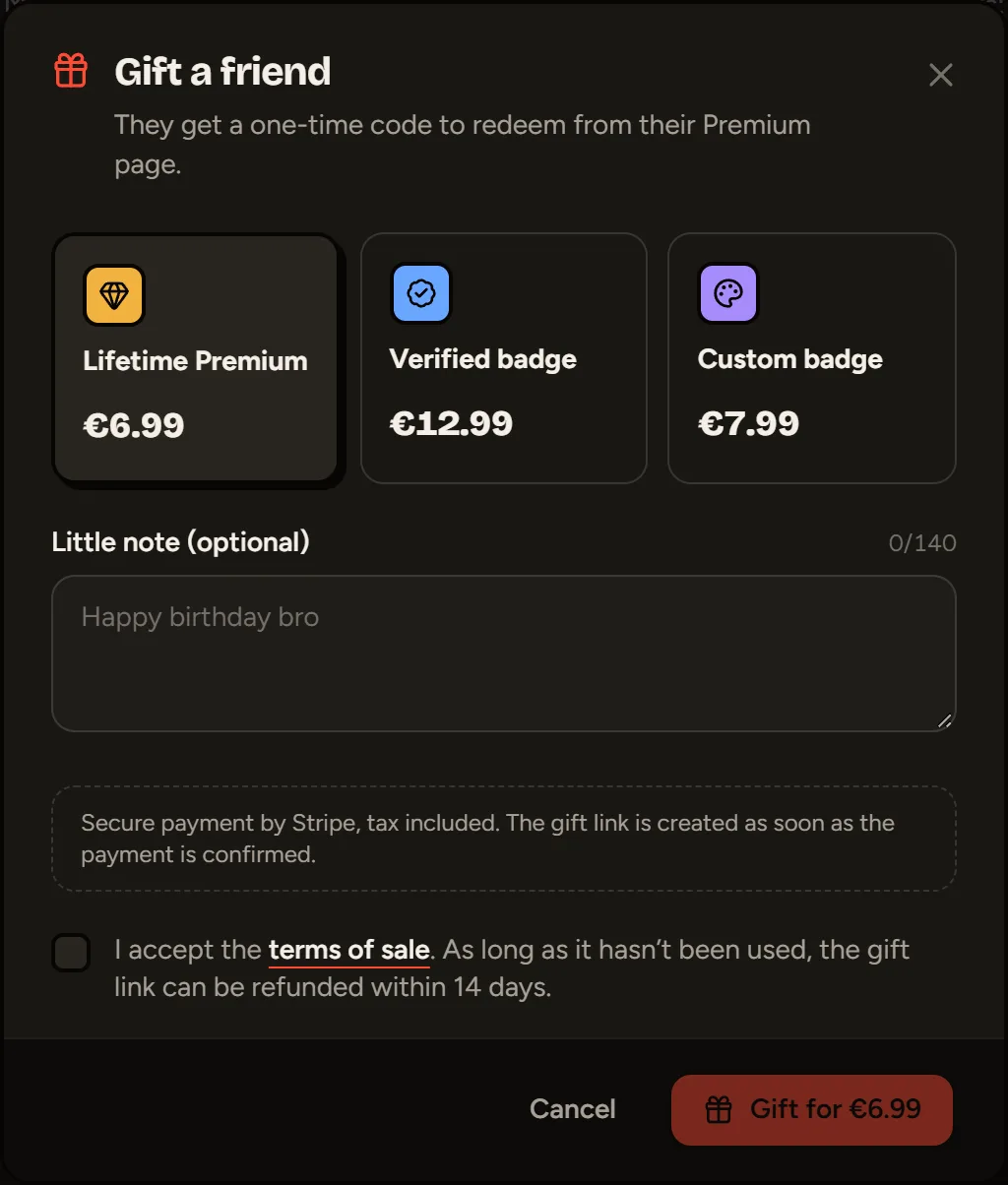
Task: Choose the Verified badge gift option
Action: (x=504, y=358)
